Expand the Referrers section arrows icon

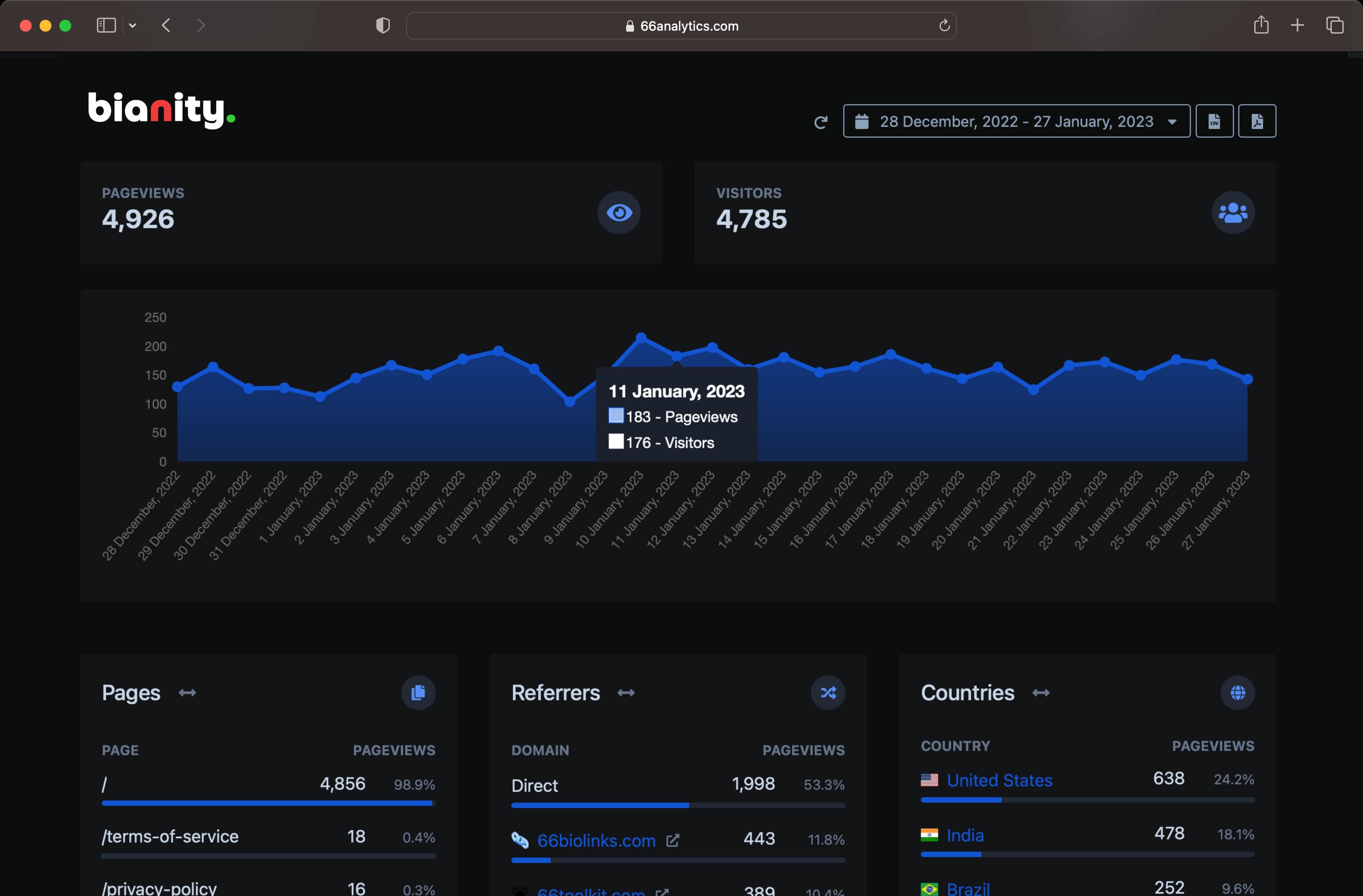(626, 693)
